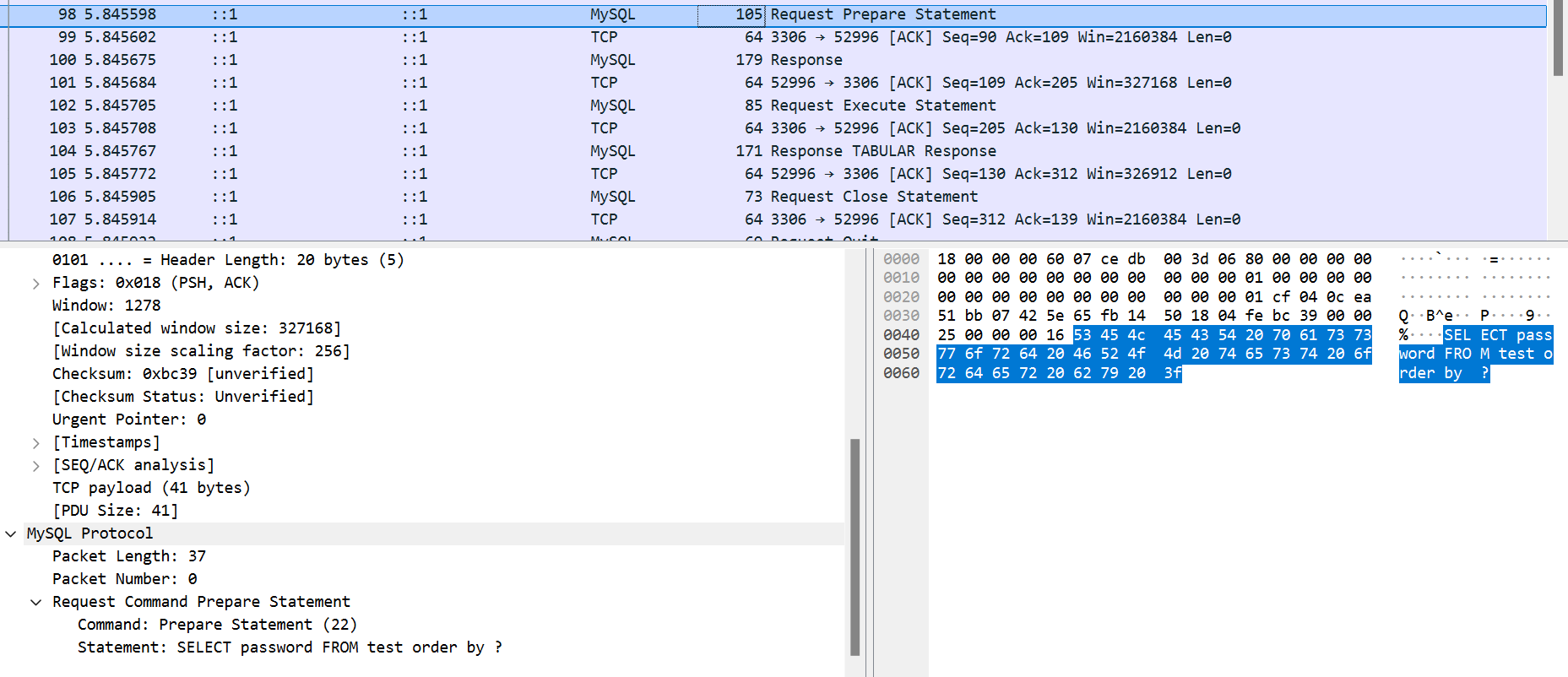
Task: Select the Checksum 0xbc39 field
Action: click(x=182, y=374)
